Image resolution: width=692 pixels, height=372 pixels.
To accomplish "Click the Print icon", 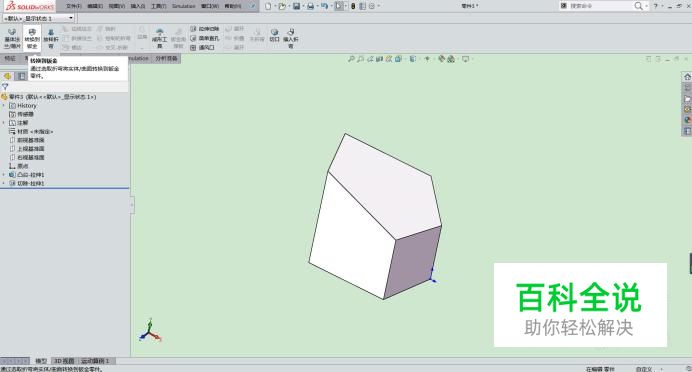I will (x=310, y=6).
